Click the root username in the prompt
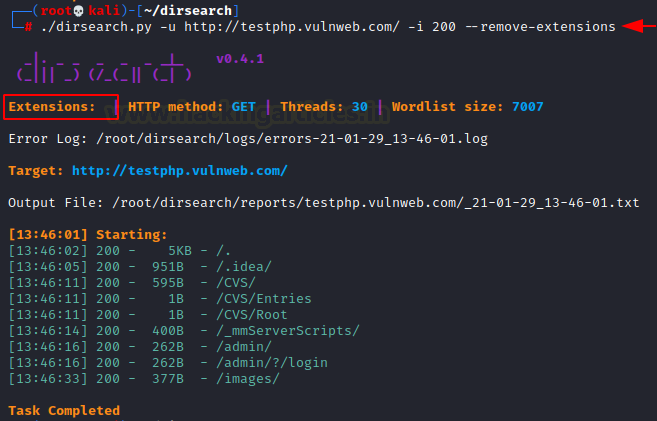Image resolution: width=657 pixels, height=421 pixels. click(56, 11)
